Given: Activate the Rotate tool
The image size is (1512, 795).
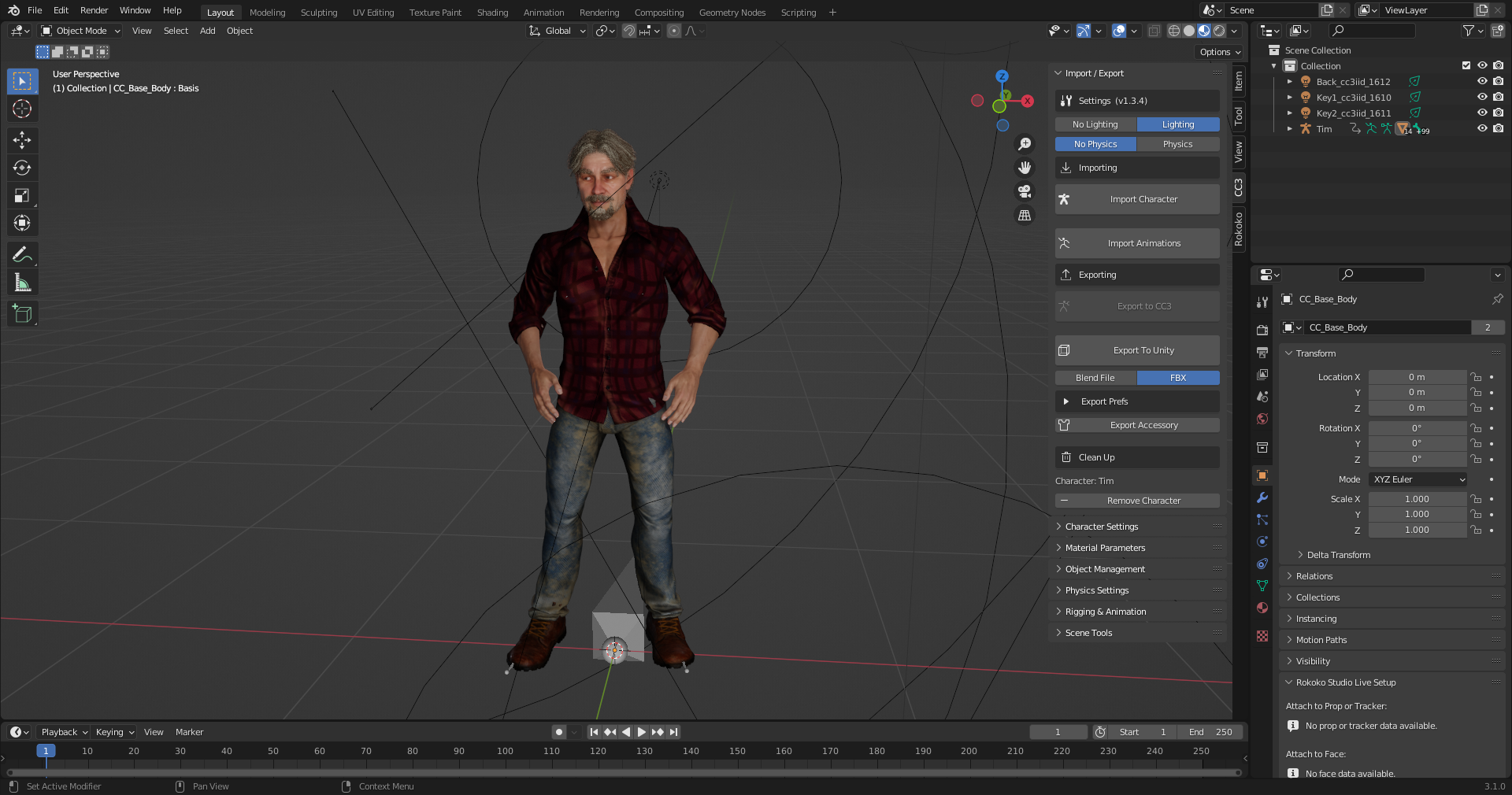Looking at the screenshot, I should 22,168.
